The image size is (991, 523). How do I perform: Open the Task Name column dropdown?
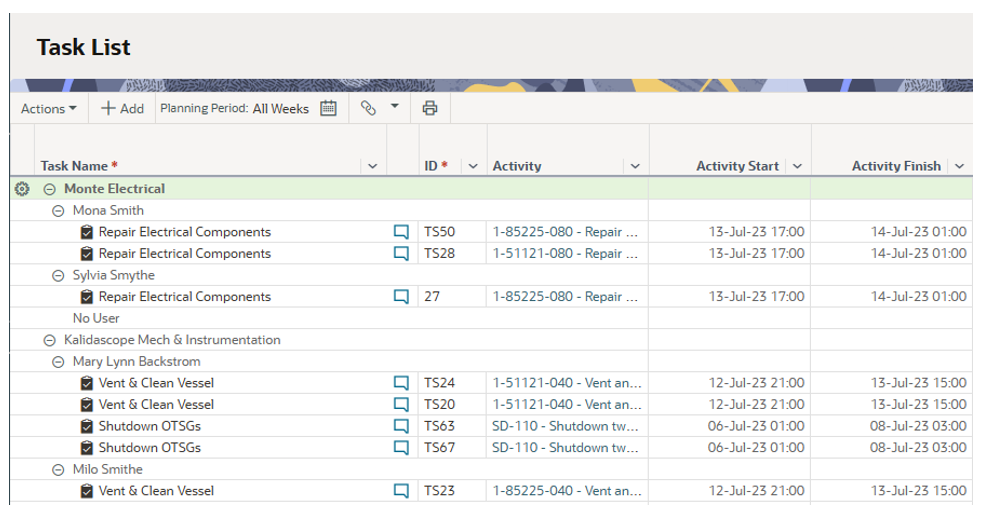coord(373,167)
